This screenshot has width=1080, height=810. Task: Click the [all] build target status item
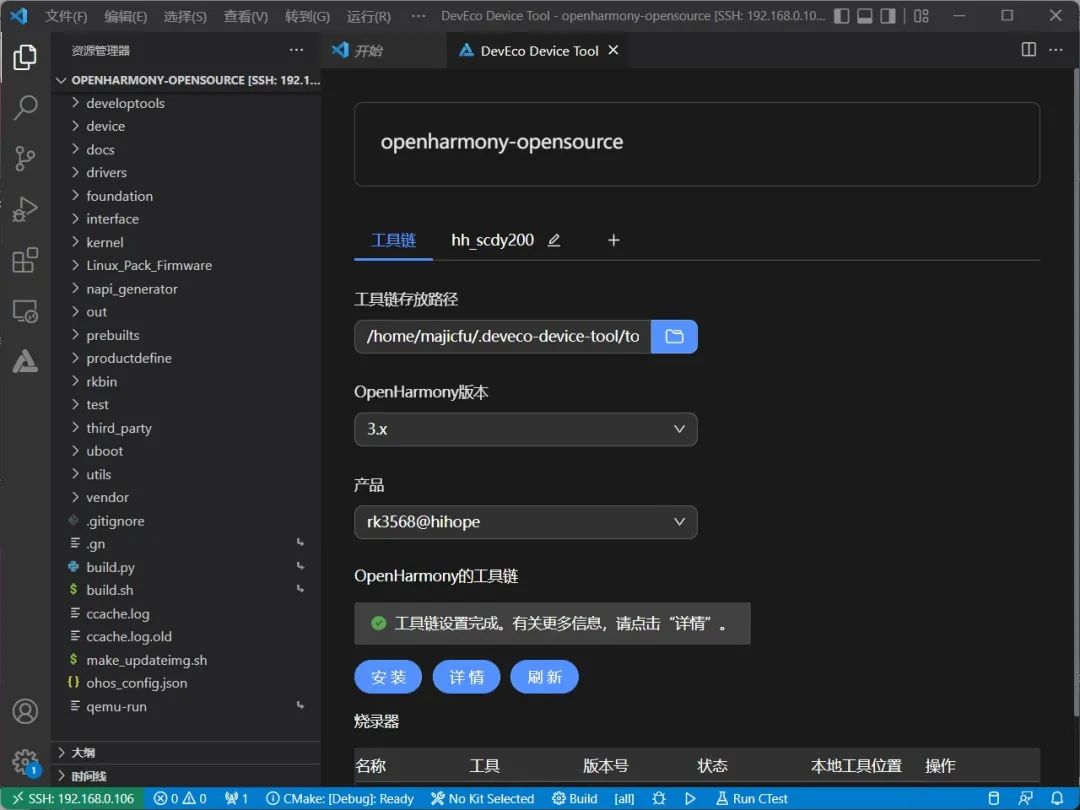pyautogui.click(x=624, y=798)
